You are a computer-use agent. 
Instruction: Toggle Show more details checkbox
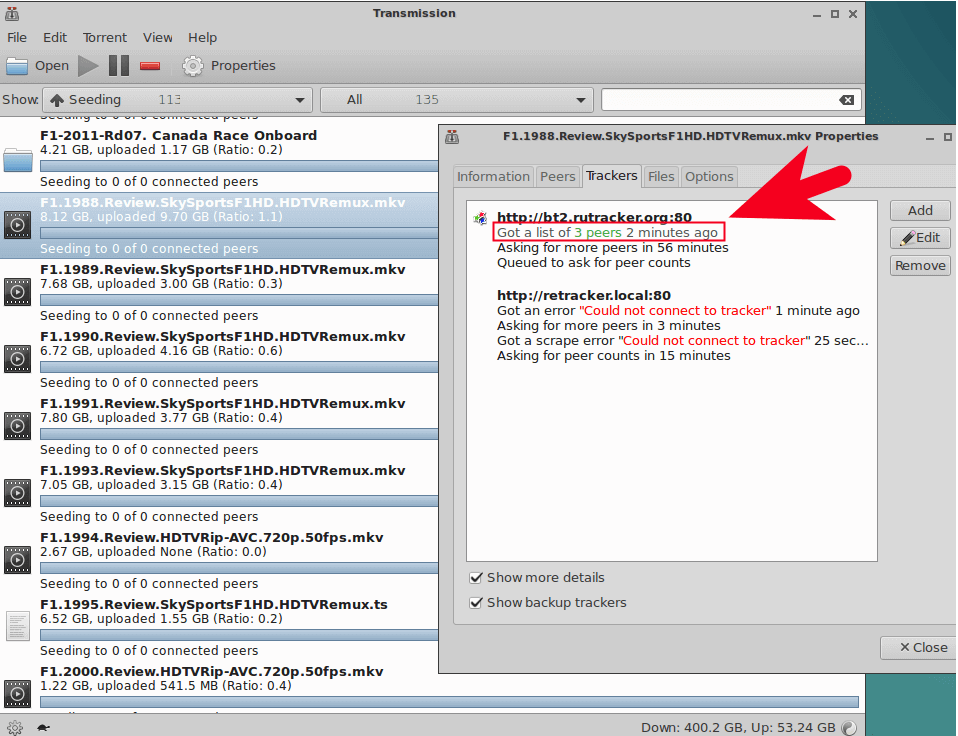point(476,578)
